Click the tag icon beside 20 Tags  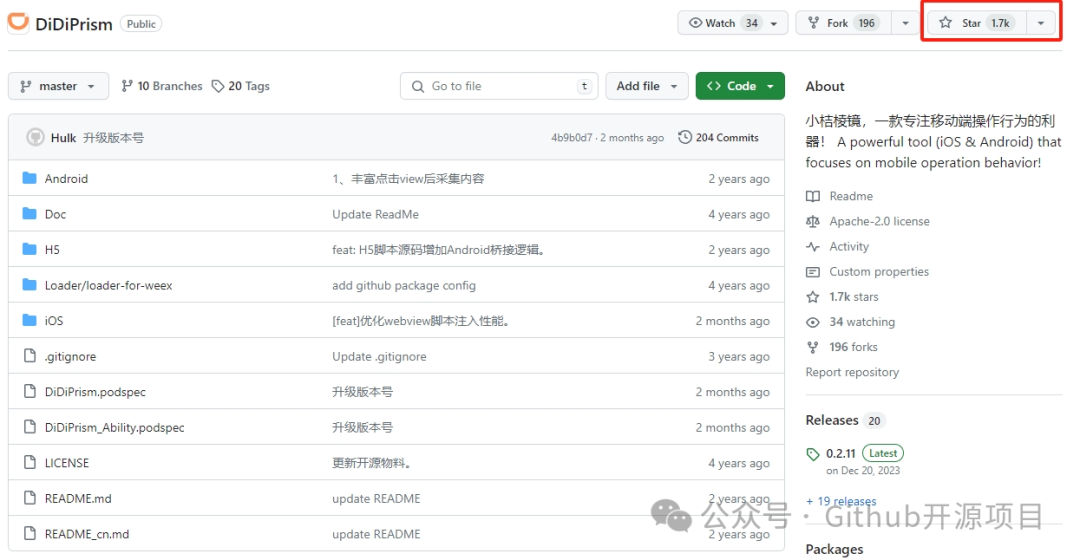point(218,86)
